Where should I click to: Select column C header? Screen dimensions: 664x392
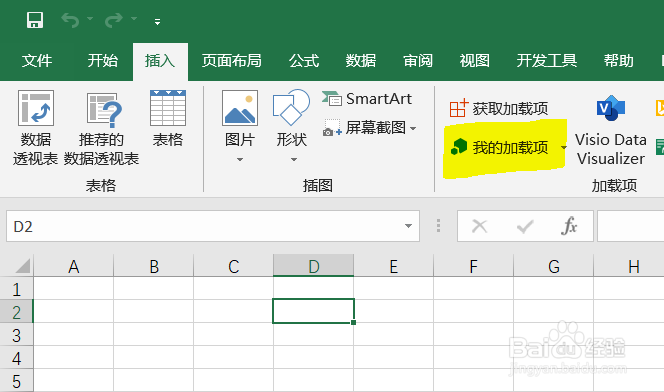click(233, 266)
